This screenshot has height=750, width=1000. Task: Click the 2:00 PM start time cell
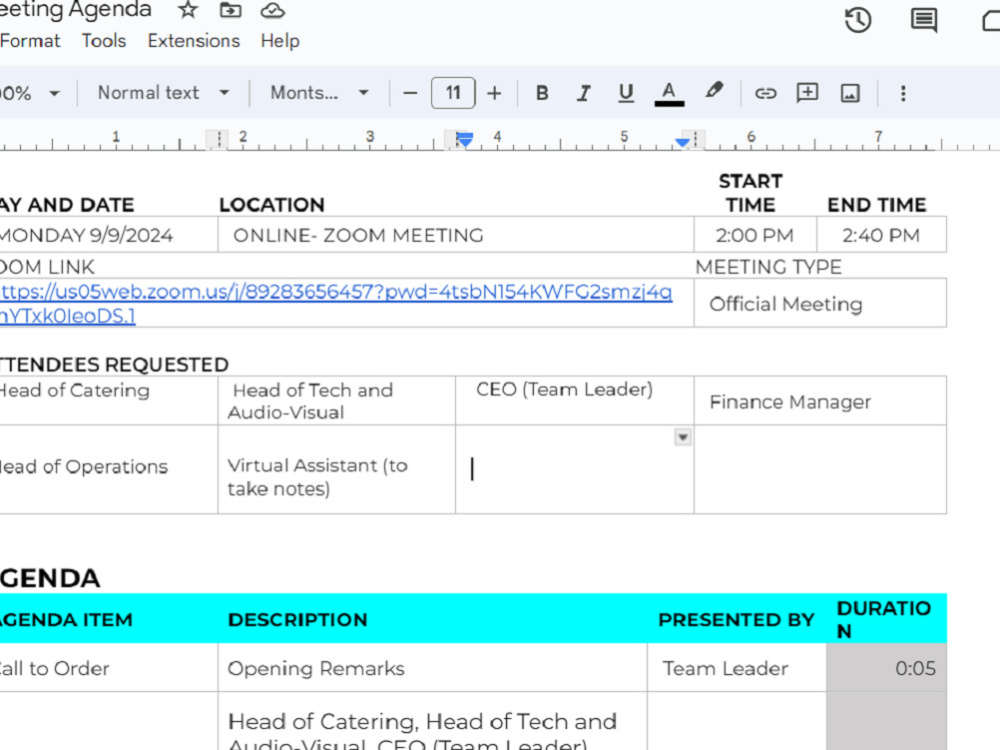tap(755, 235)
